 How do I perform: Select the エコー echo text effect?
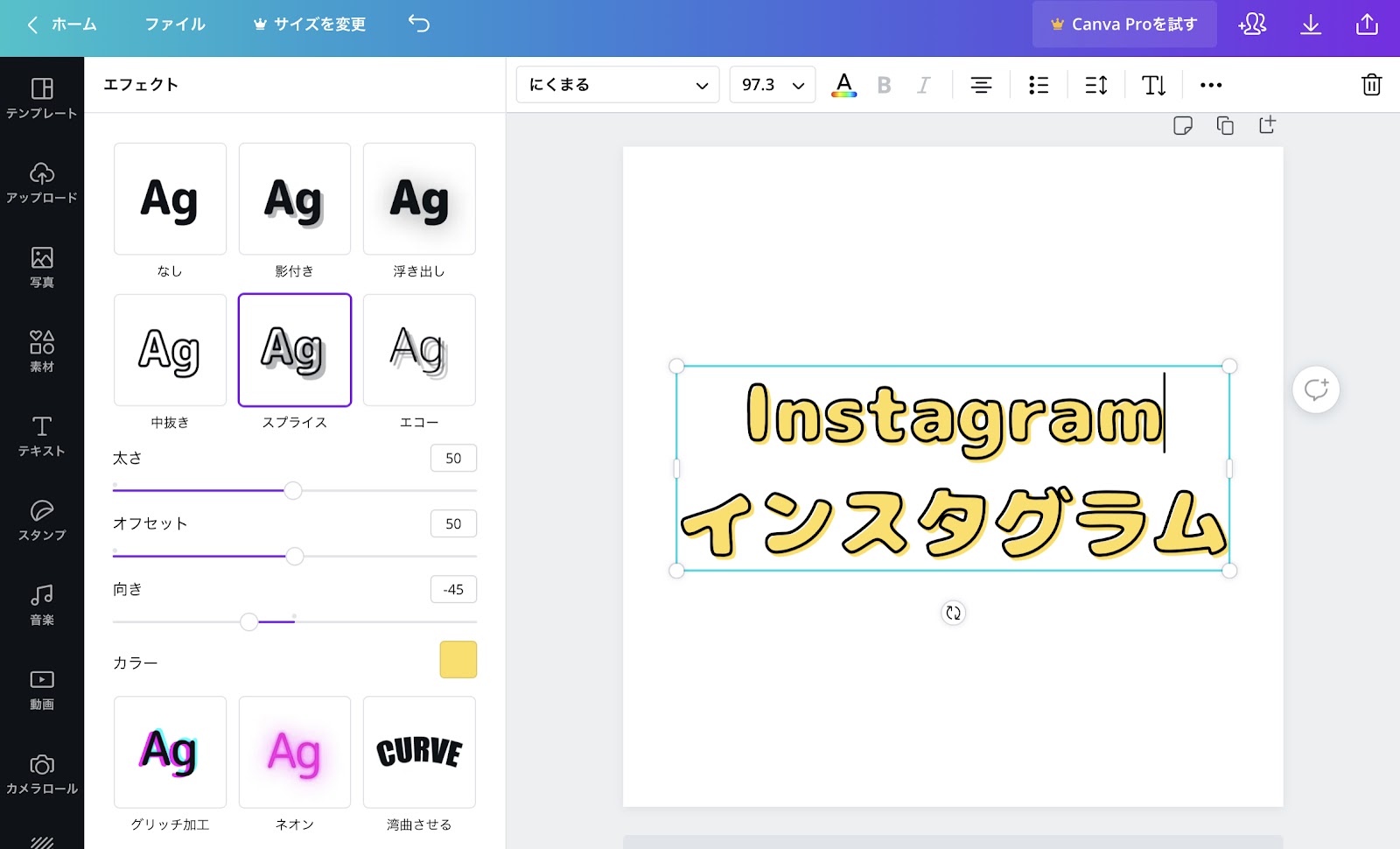coord(419,350)
